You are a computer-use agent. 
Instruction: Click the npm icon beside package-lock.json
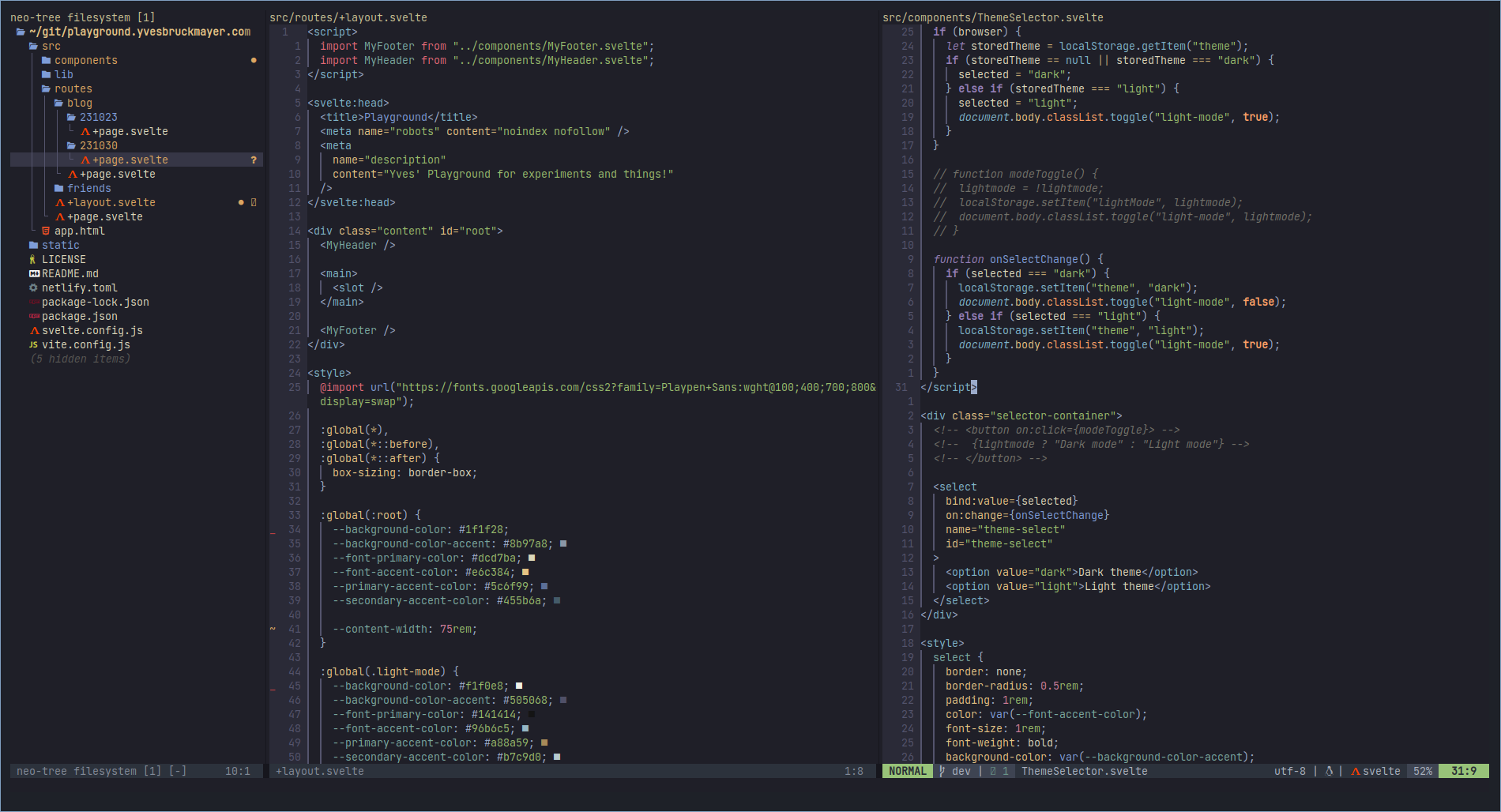tap(34, 303)
